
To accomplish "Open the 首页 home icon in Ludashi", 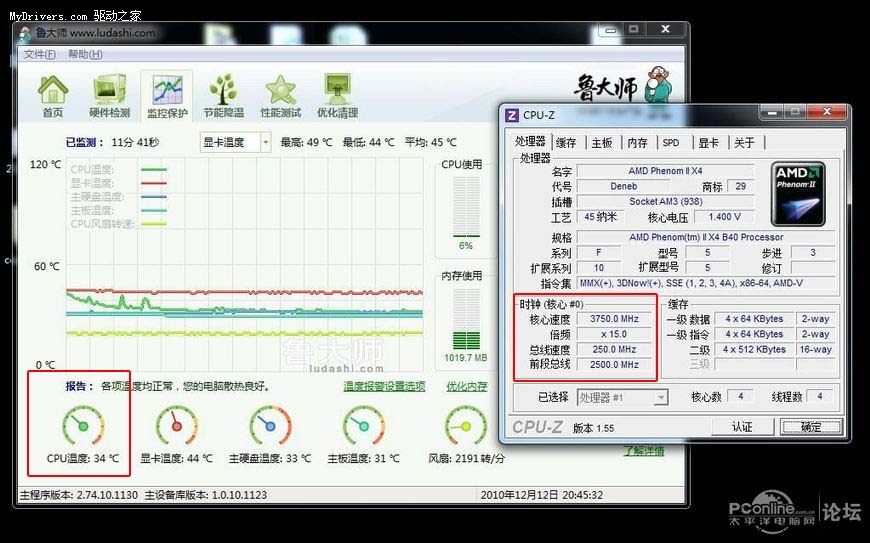I will point(53,90).
